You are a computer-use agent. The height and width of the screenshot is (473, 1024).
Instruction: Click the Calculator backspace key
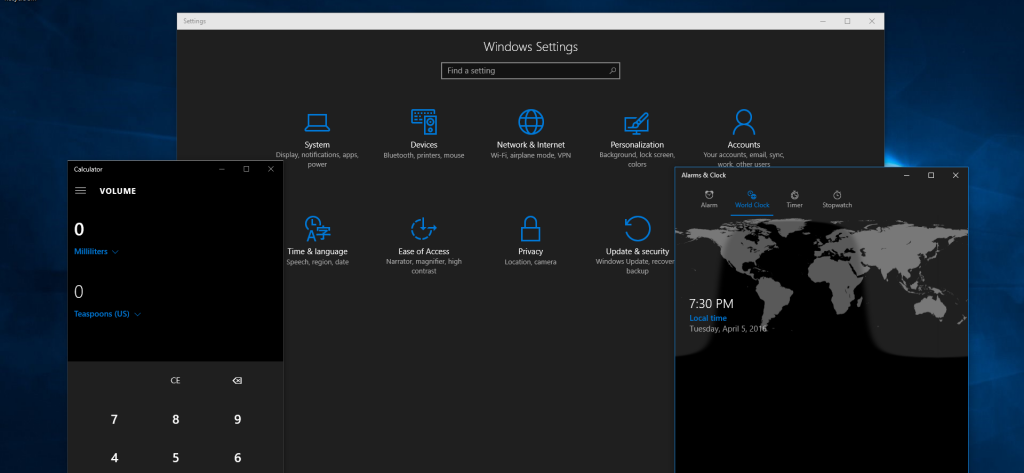pos(237,380)
